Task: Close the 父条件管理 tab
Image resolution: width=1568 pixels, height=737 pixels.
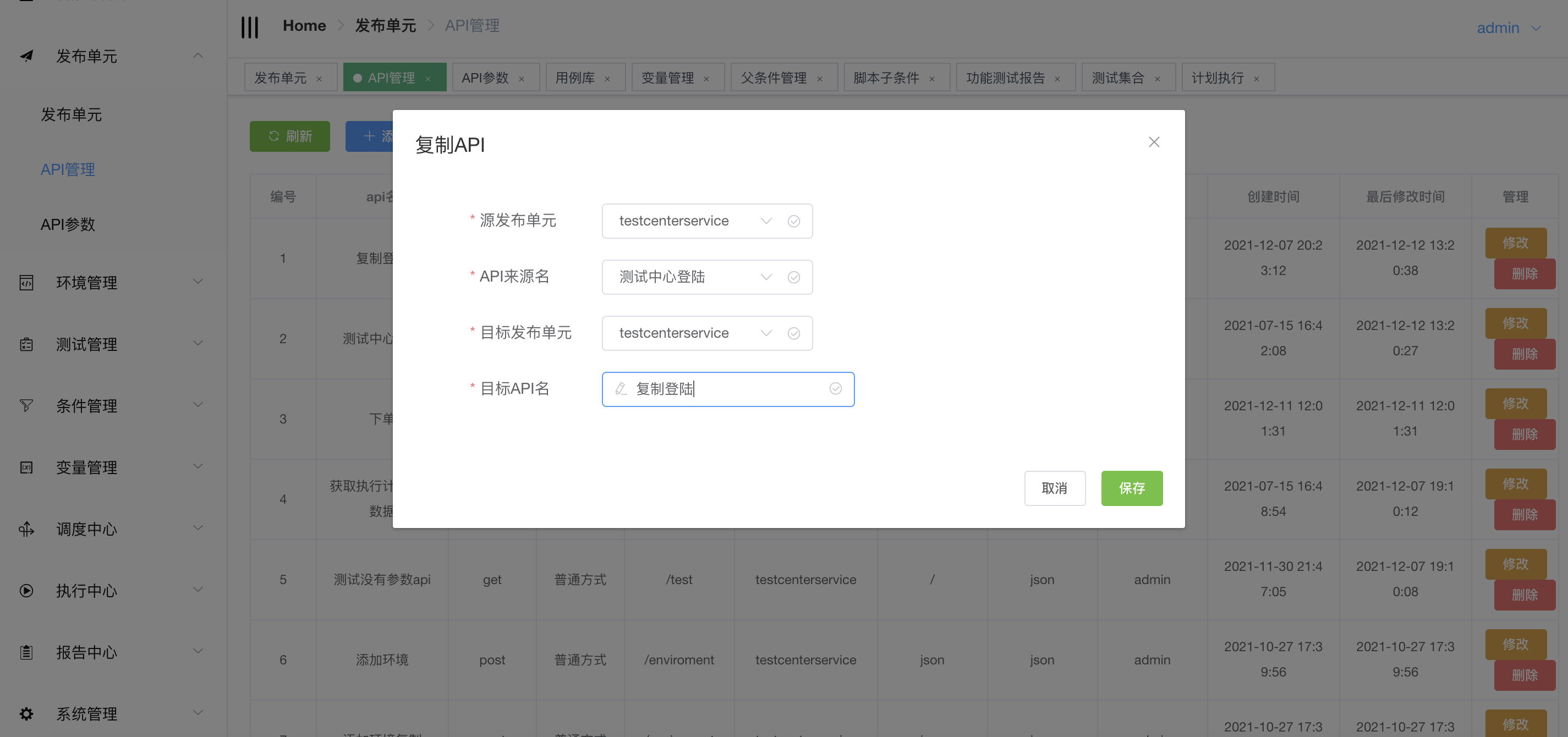Action: 819,79
